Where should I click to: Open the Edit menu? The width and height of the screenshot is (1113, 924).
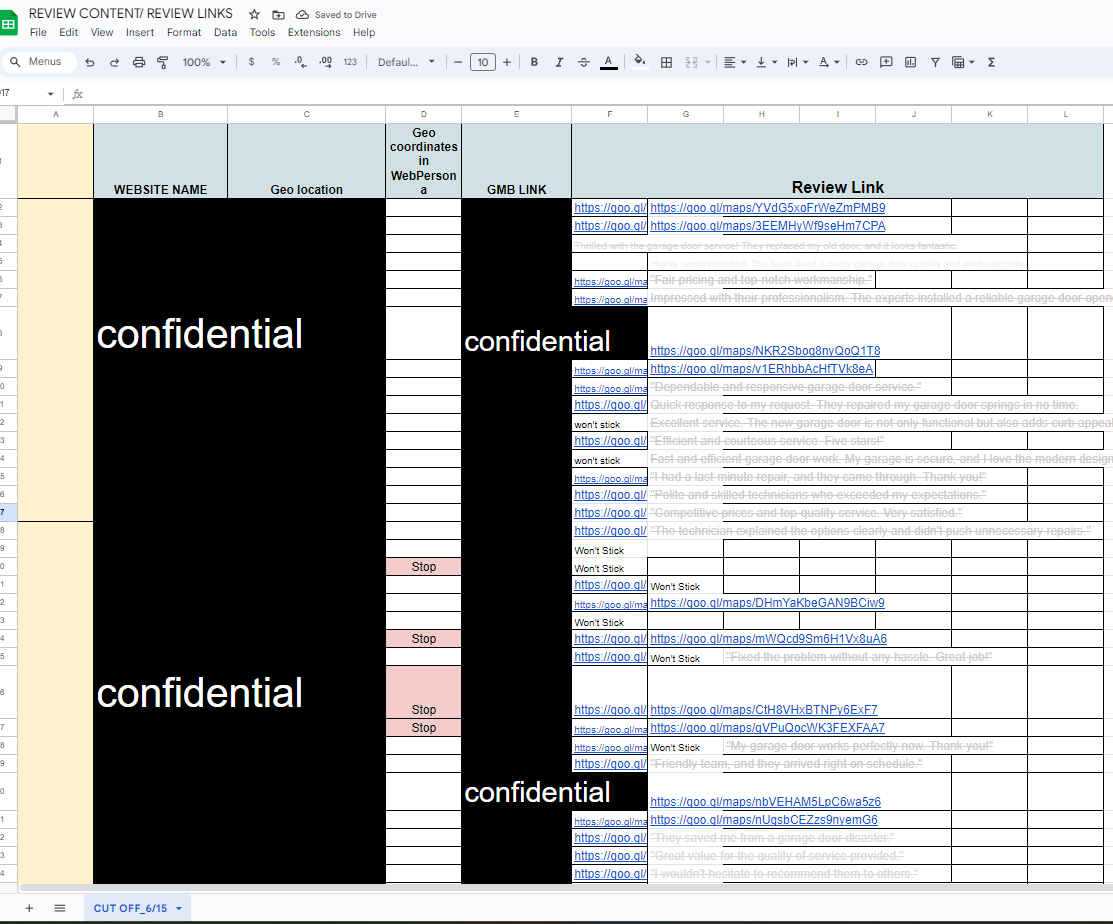click(68, 33)
